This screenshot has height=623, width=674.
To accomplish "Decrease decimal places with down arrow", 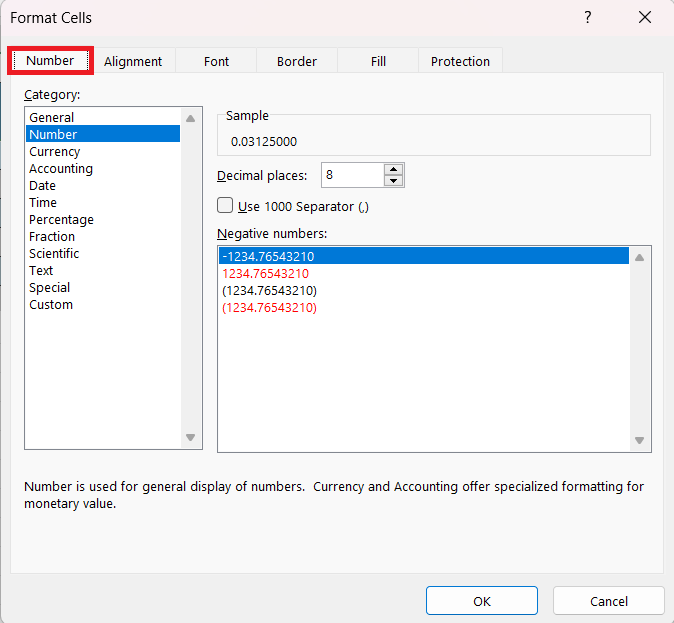I will pyautogui.click(x=393, y=181).
